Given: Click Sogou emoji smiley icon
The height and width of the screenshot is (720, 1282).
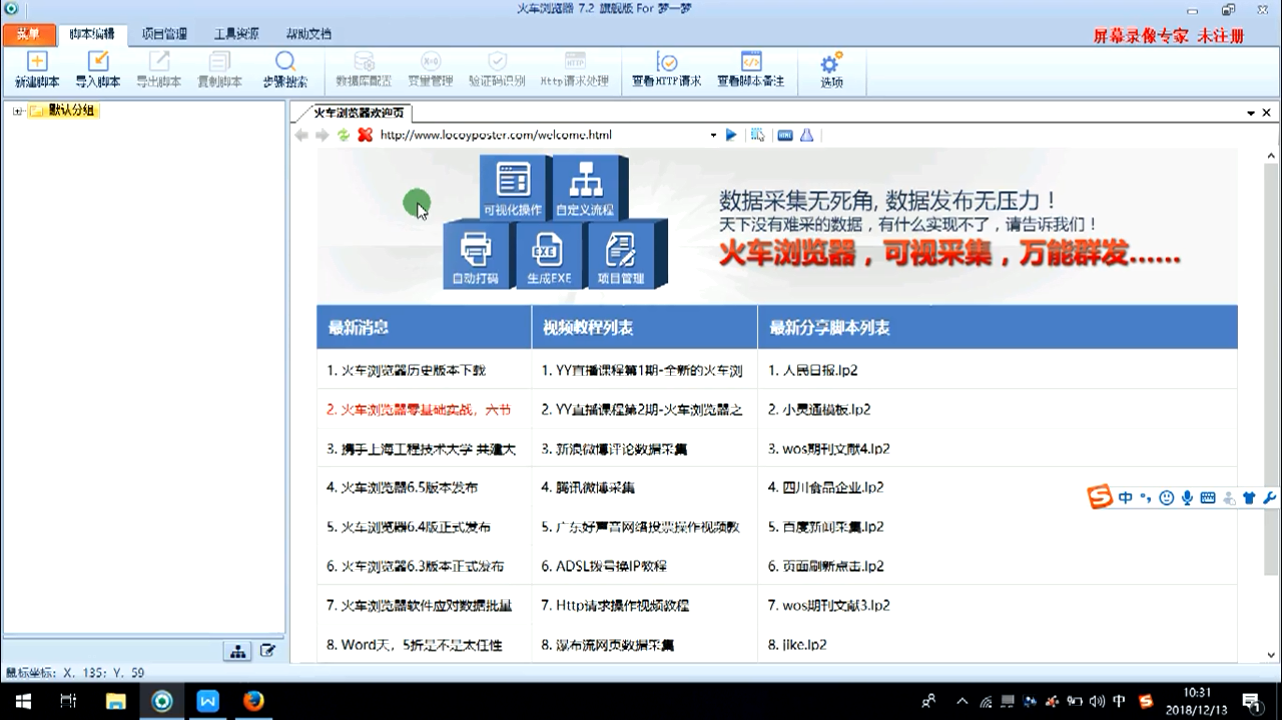Looking at the screenshot, I should pos(1166,498).
